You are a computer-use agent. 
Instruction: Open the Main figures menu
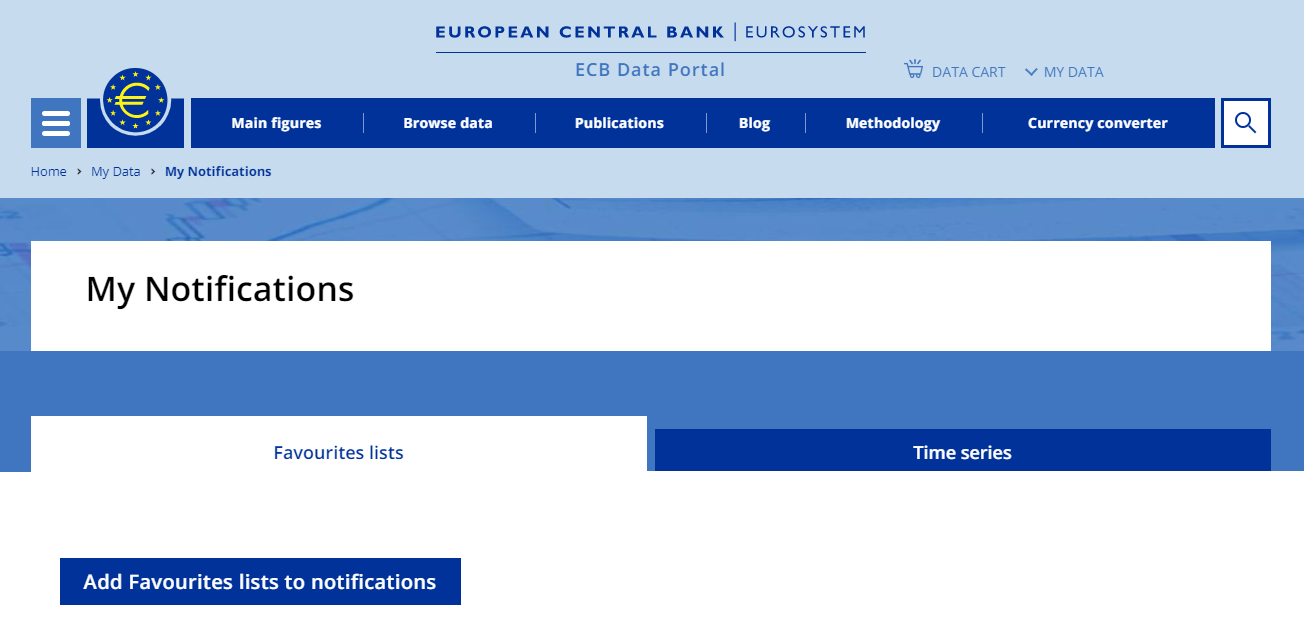(x=276, y=123)
